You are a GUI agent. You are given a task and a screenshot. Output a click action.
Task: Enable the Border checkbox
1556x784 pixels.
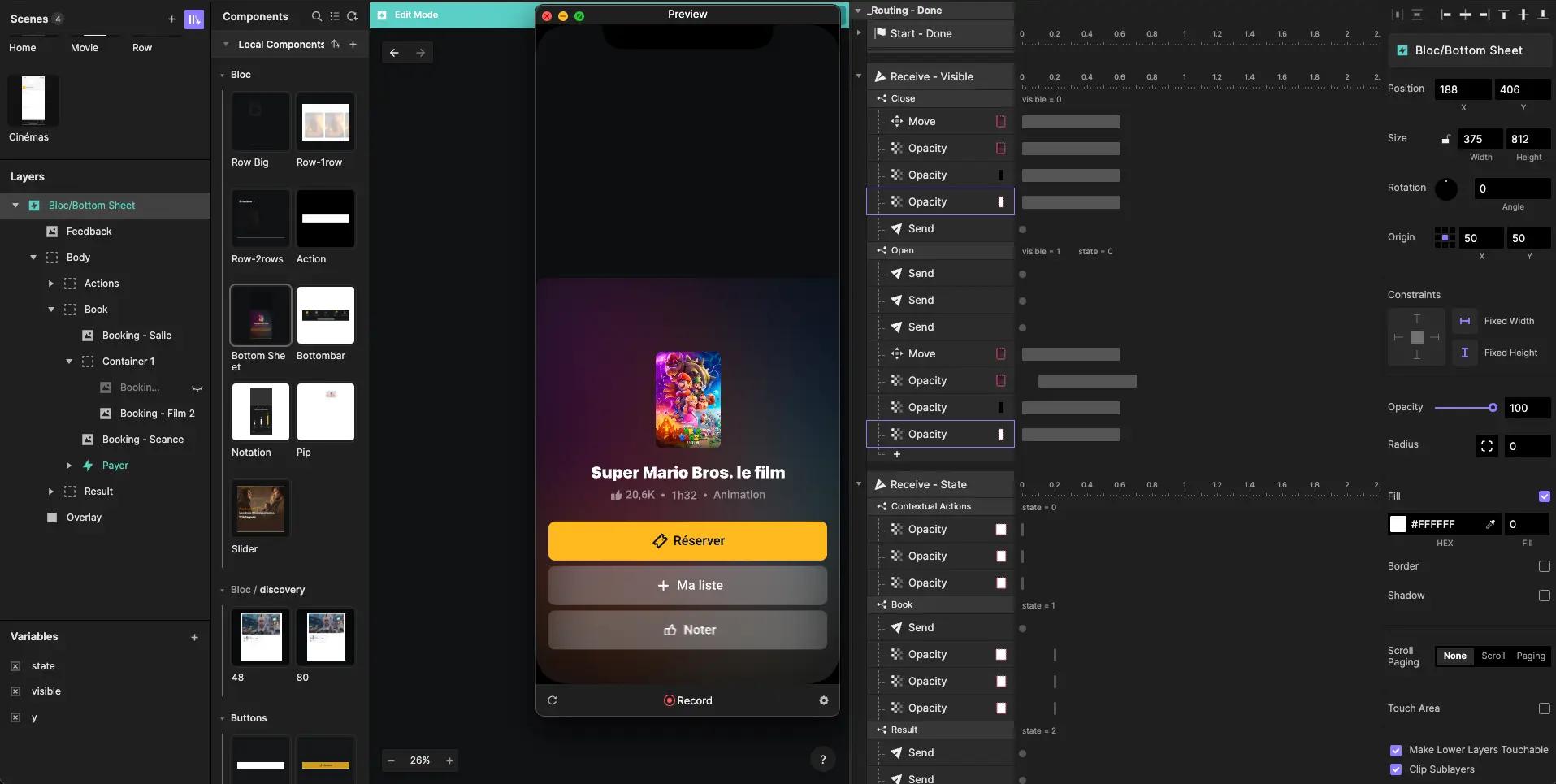[x=1545, y=566]
